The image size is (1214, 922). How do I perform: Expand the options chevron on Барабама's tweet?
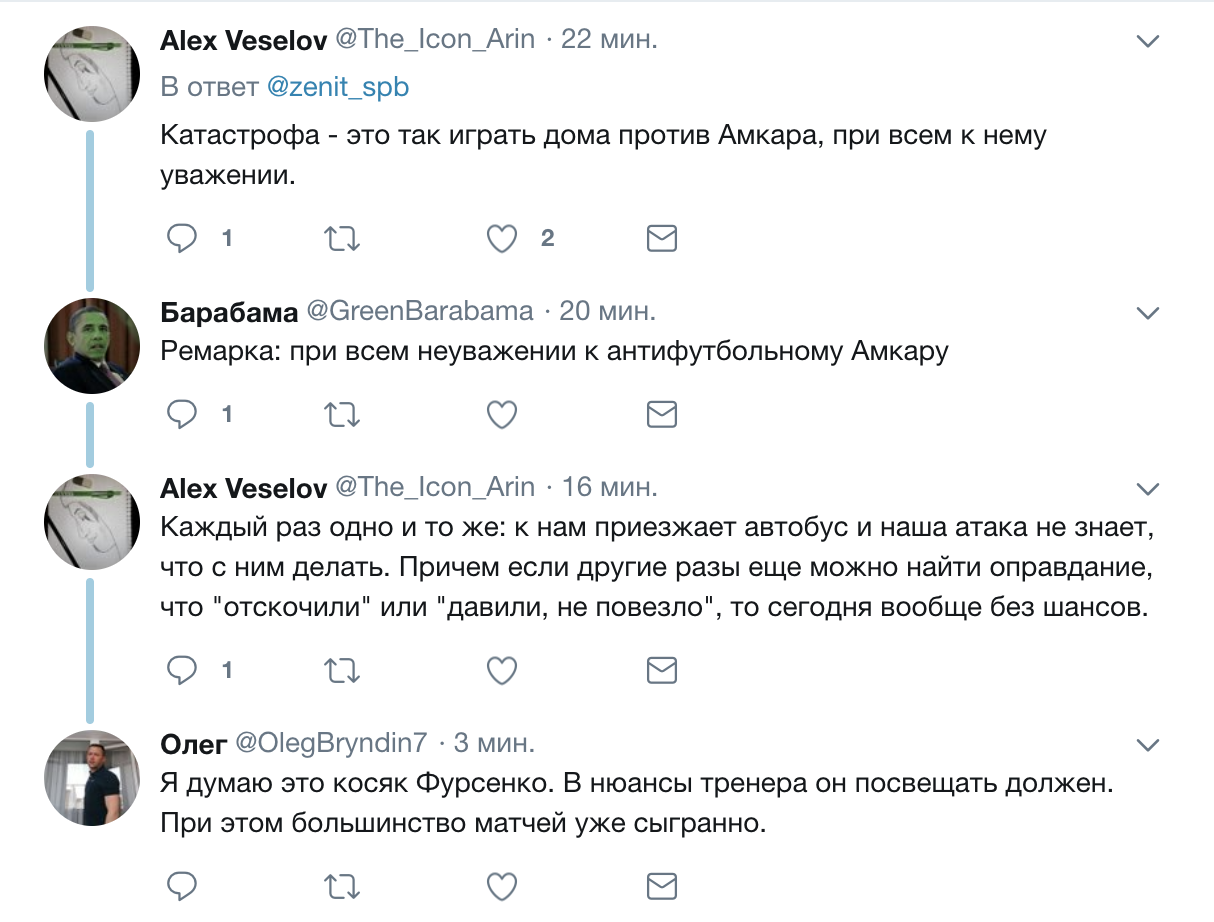tap(1148, 313)
